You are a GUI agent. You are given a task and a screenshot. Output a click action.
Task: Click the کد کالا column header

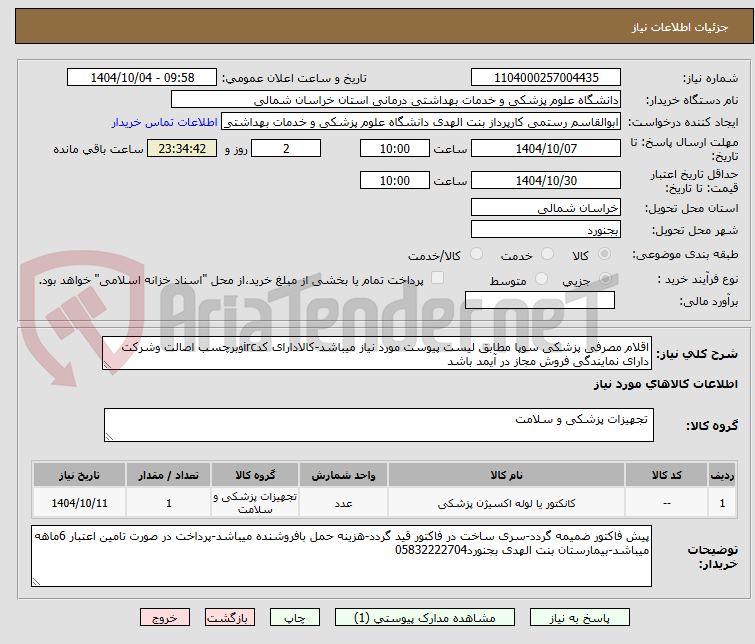[x=666, y=475]
